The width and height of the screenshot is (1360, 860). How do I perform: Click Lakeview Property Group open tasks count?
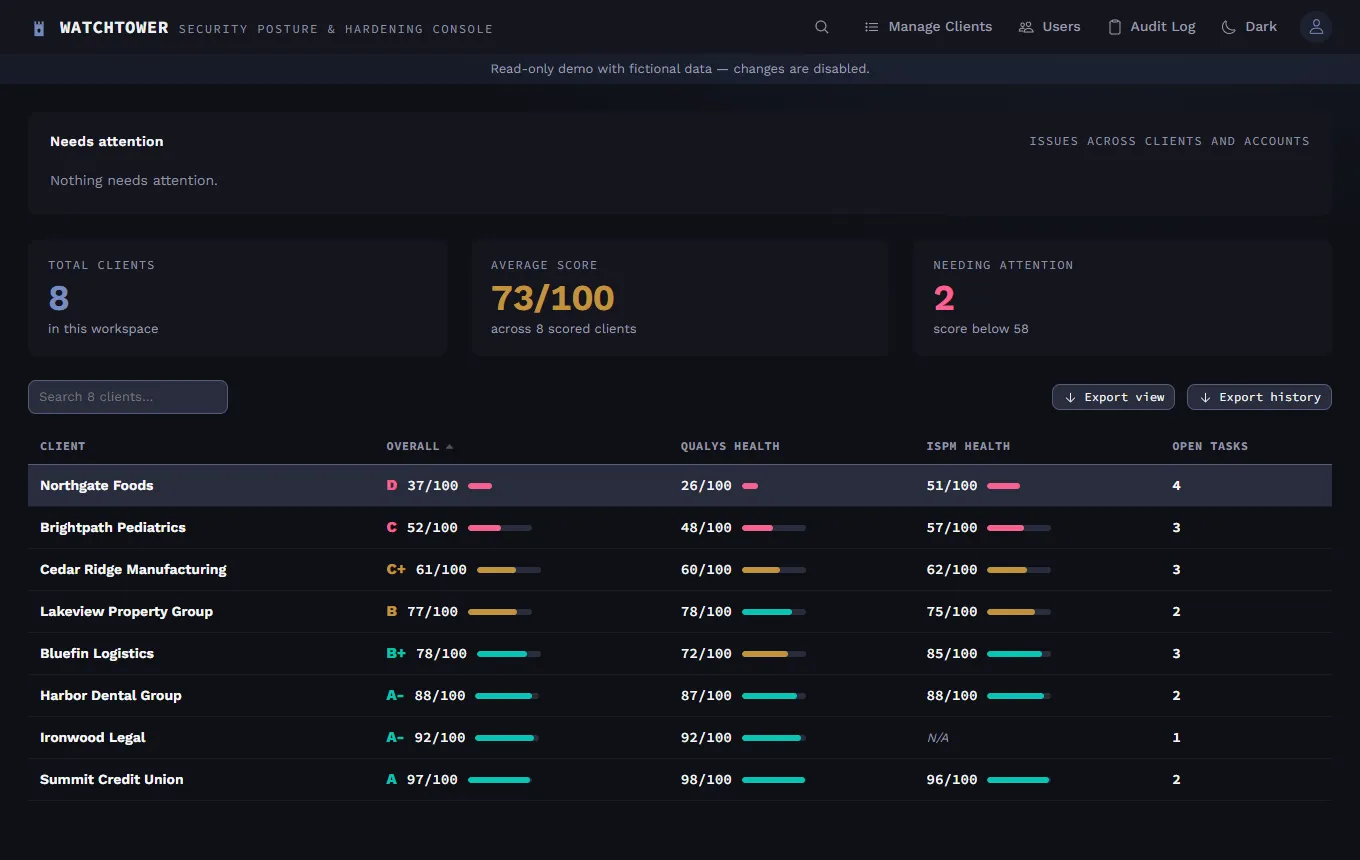pos(1176,612)
